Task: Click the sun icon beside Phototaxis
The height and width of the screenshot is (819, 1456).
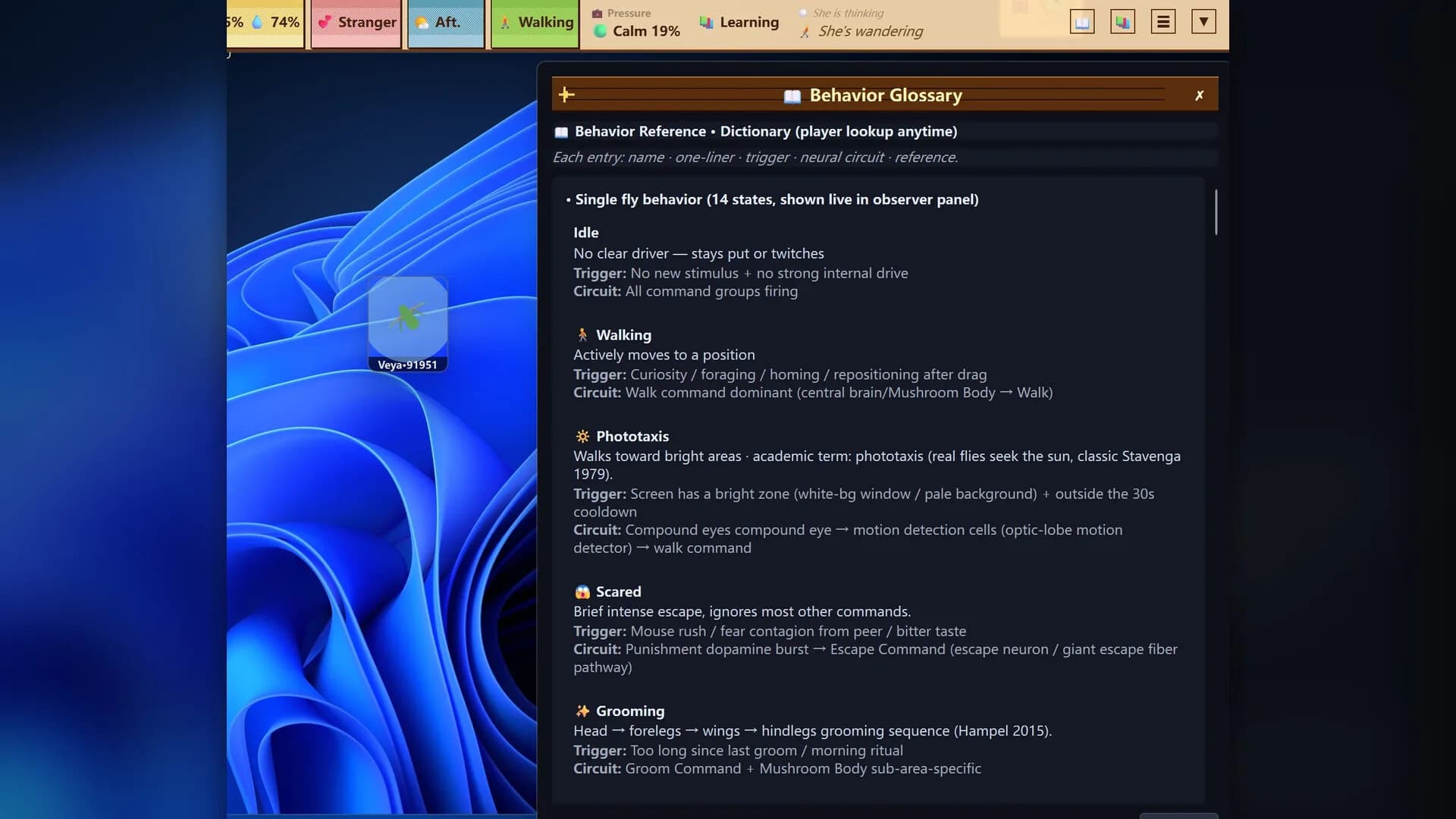Action: coord(582,437)
